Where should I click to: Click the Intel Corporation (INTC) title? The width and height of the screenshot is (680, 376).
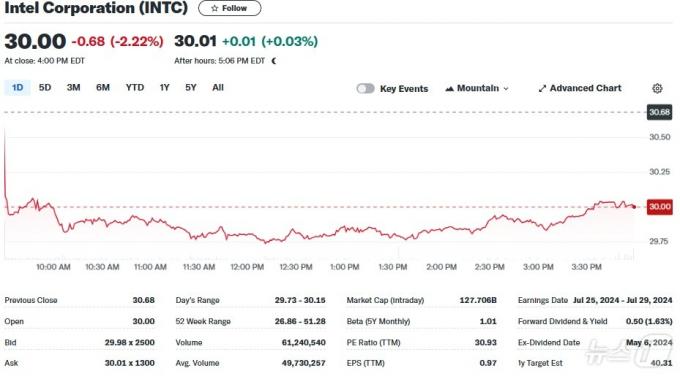(96, 8)
